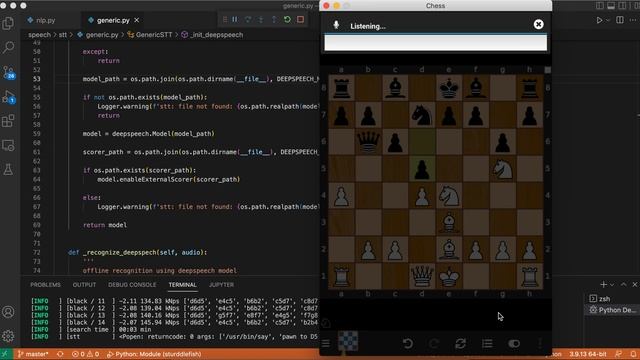The height and width of the screenshot is (360, 640).
Task: Switch to the PROBLEMS panel tab
Action: coord(45,284)
